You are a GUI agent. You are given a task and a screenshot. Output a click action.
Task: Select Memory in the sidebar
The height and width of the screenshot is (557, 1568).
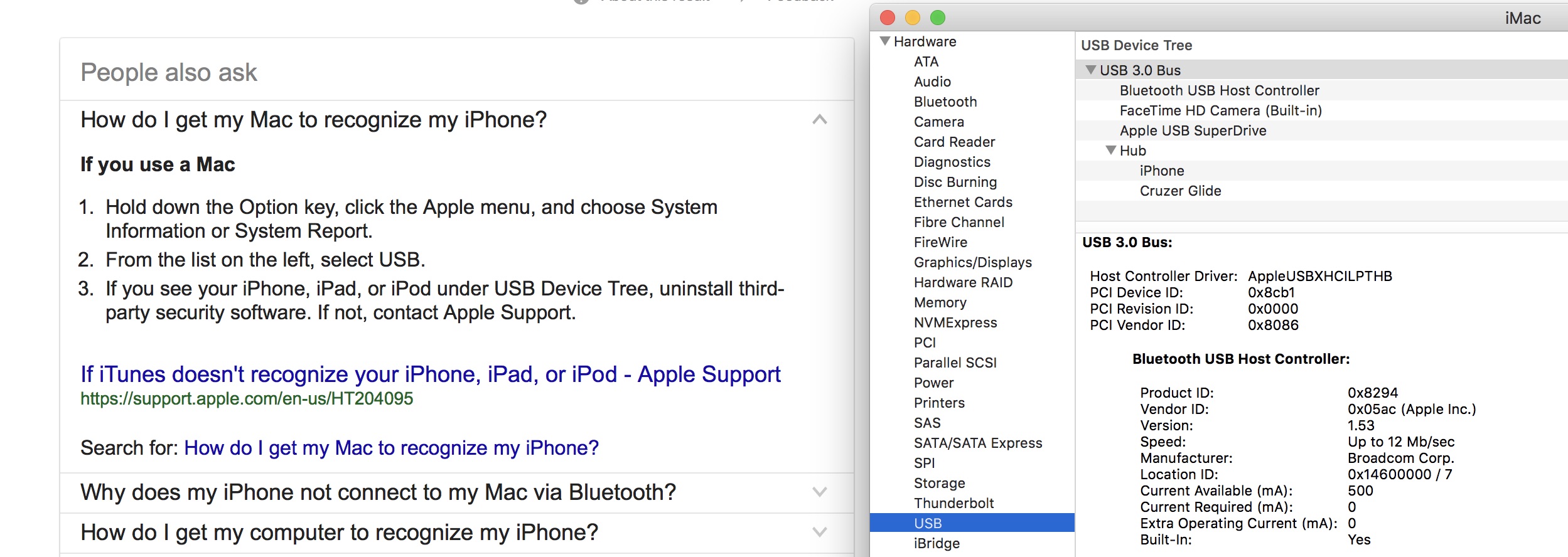pos(940,302)
